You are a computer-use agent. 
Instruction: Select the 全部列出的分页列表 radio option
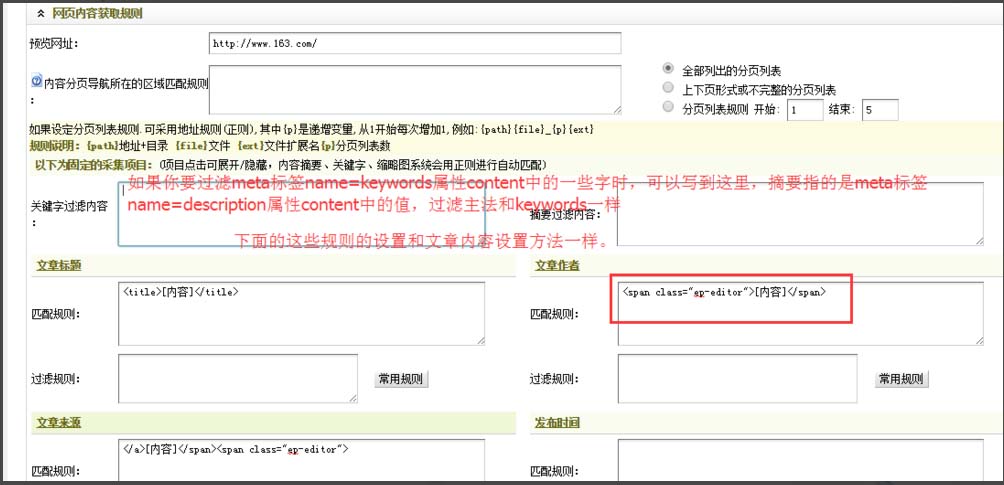click(669, 68)
